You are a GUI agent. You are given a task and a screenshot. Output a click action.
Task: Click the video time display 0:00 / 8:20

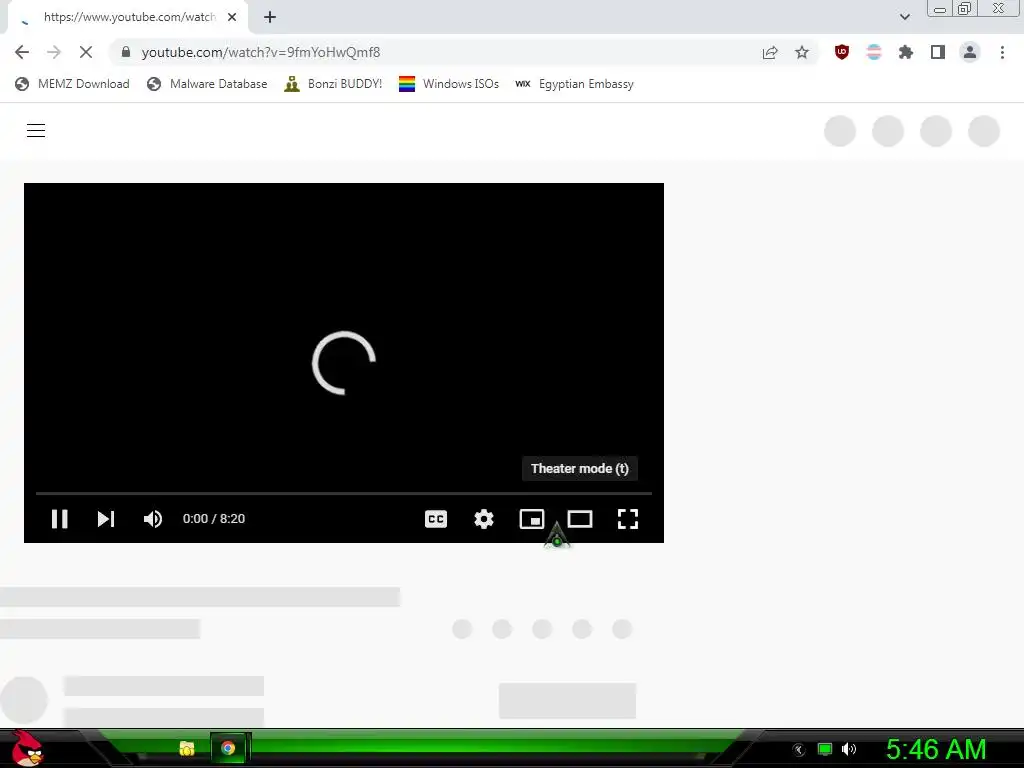coord(214,519)
